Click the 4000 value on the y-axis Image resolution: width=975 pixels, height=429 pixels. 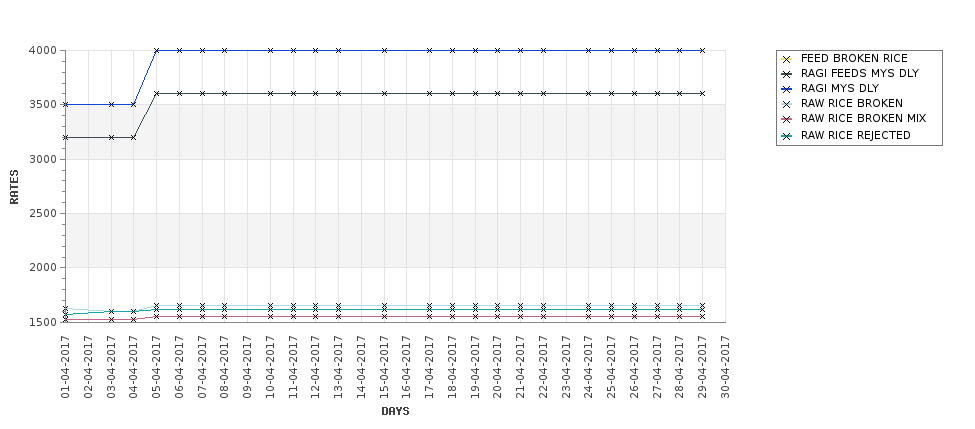coord(46,51)
